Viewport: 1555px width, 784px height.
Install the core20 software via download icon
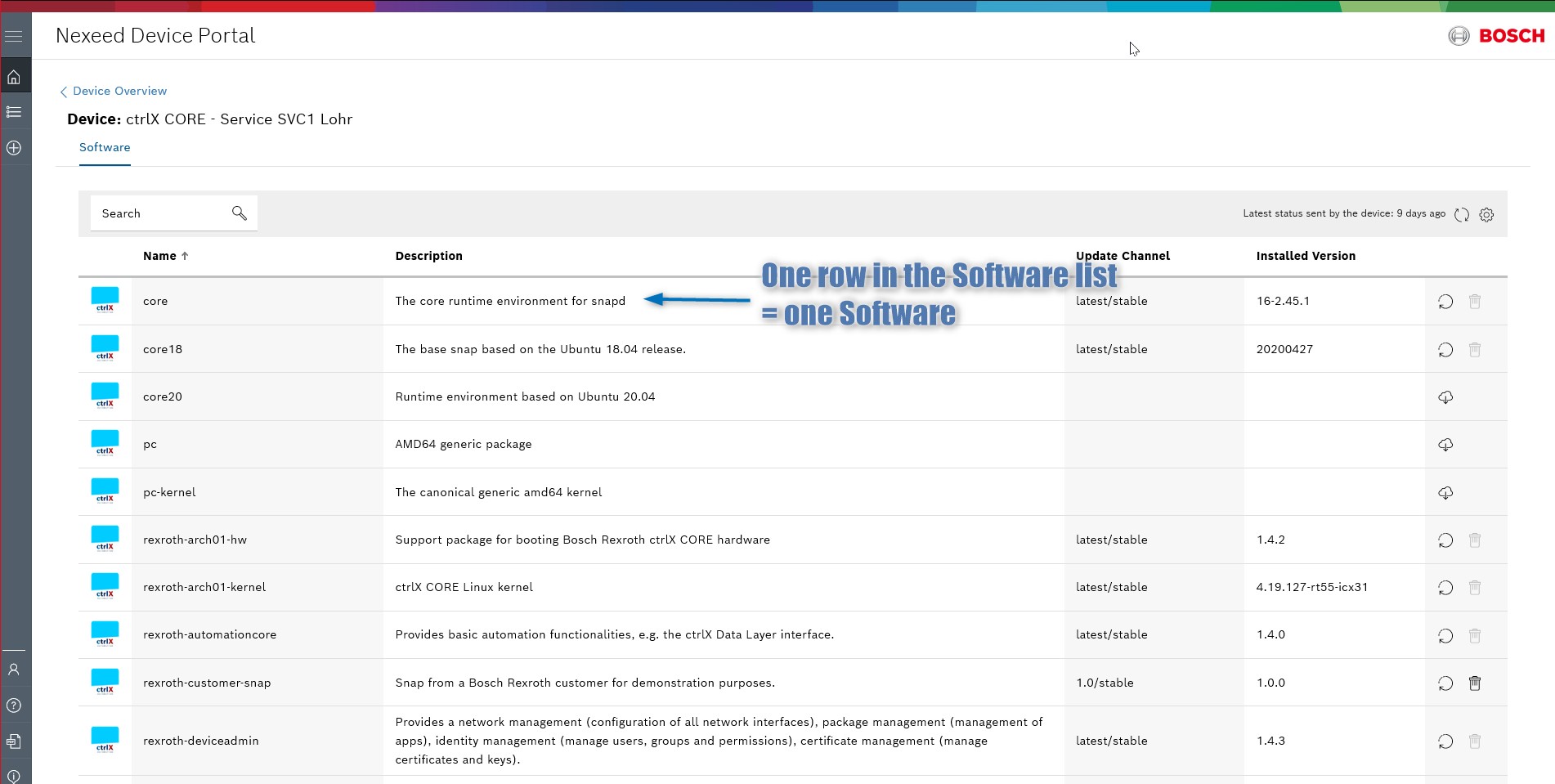1445,397
